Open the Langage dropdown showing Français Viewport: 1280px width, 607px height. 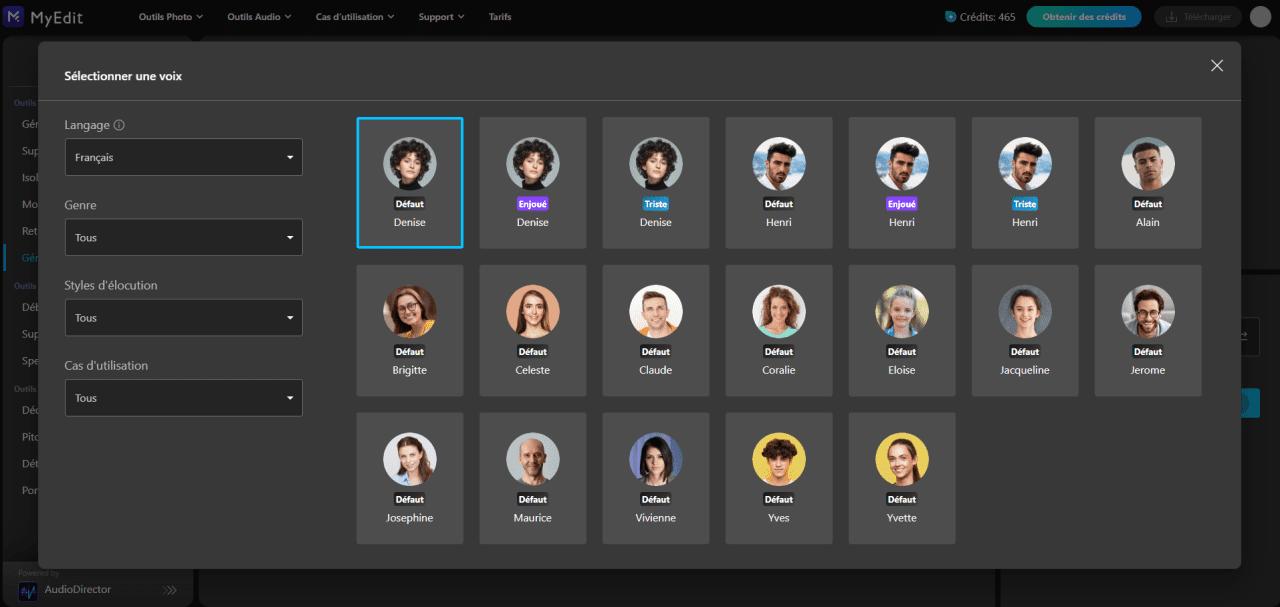click(x=183, y=157)
